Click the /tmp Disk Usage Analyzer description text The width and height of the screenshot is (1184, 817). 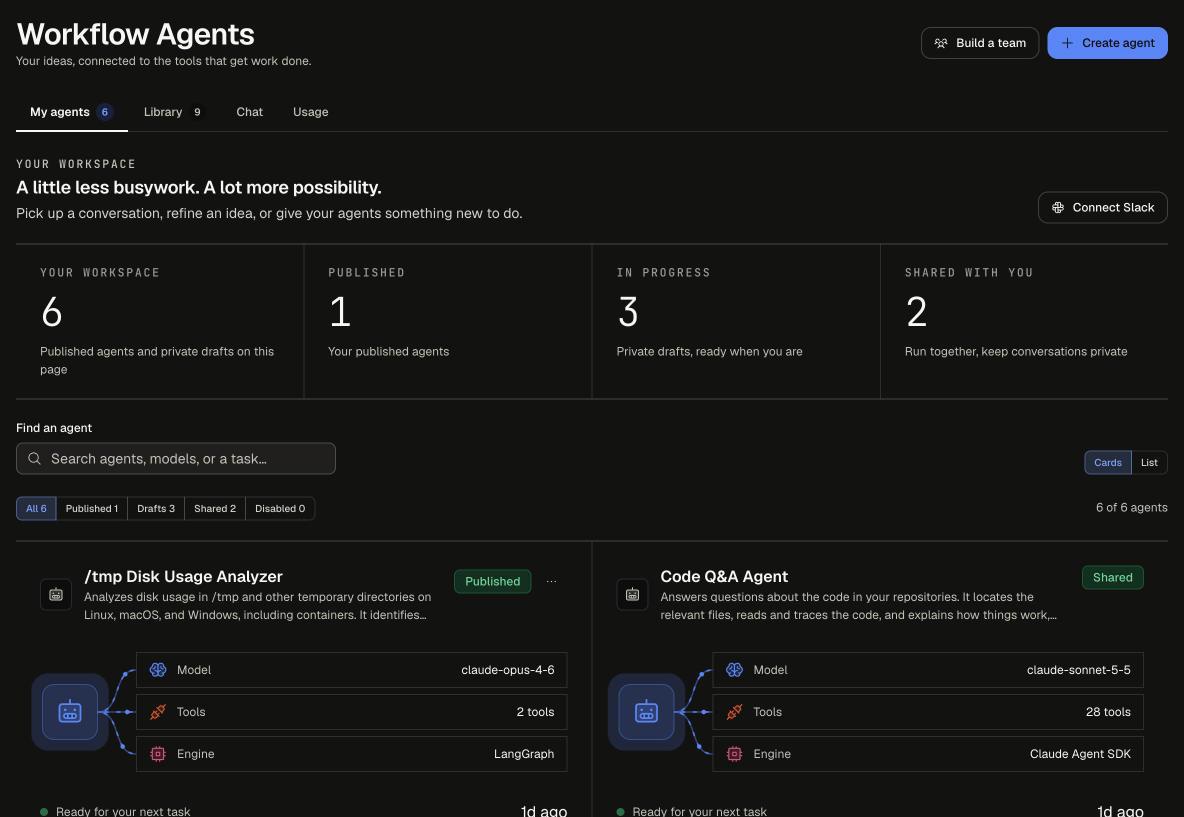click(x=257, y=606)
